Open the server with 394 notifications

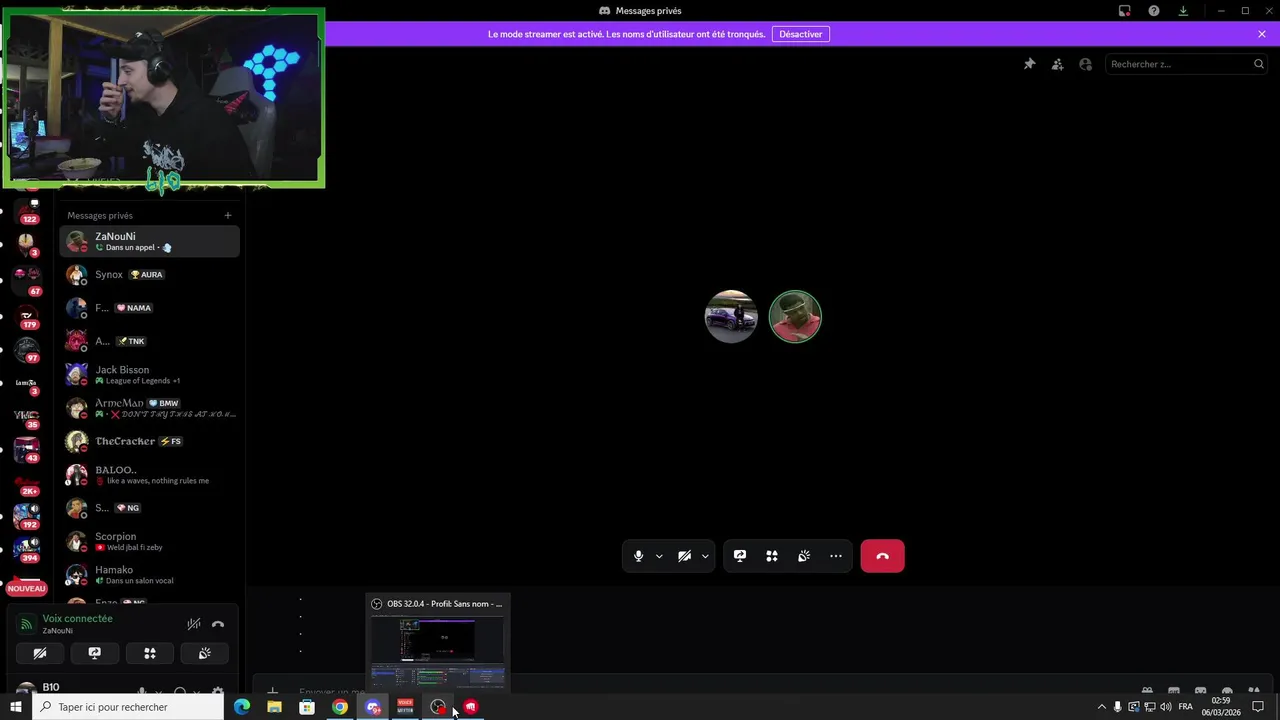27,549
